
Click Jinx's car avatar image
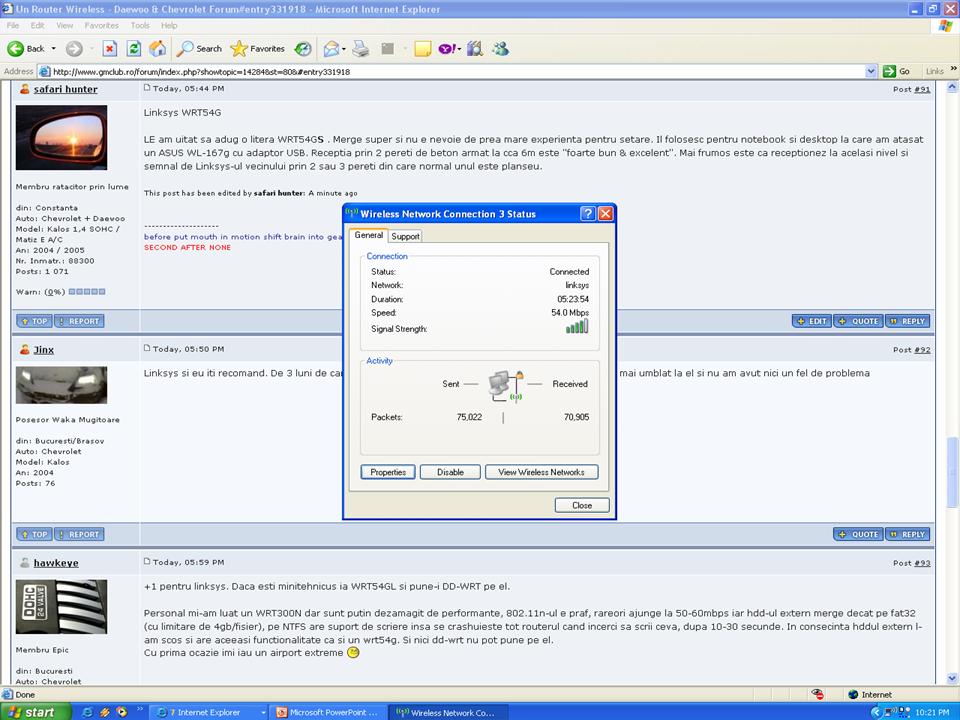tap(61, 385)
